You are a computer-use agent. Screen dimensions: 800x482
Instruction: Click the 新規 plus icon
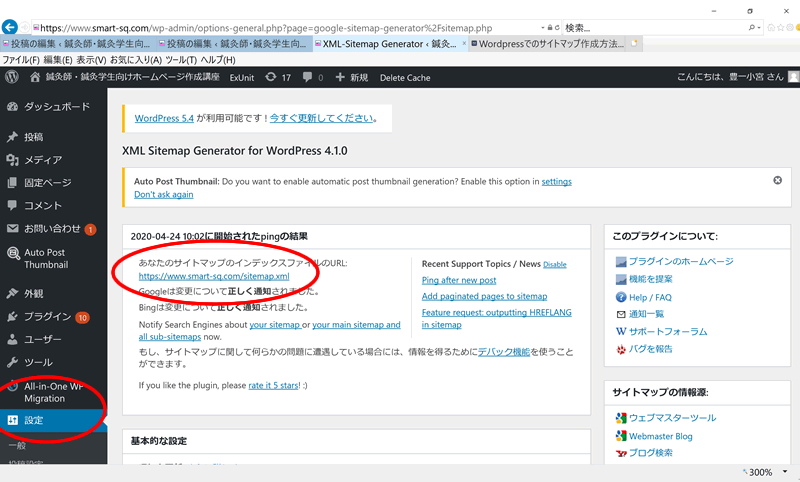341,77
